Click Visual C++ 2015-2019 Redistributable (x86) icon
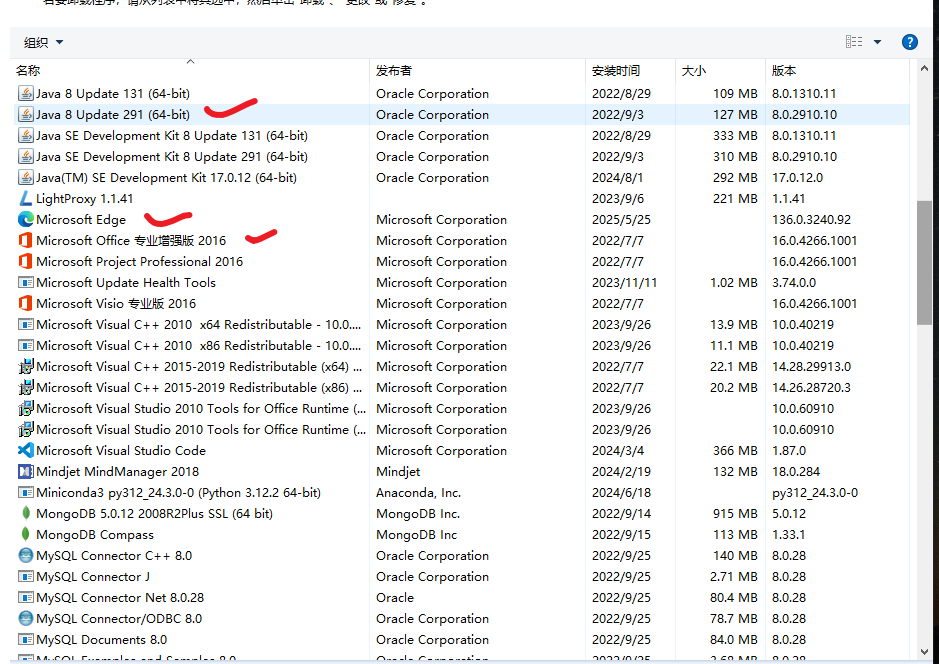The width and height of the screenshot is (939, 664). pos(25,387)
